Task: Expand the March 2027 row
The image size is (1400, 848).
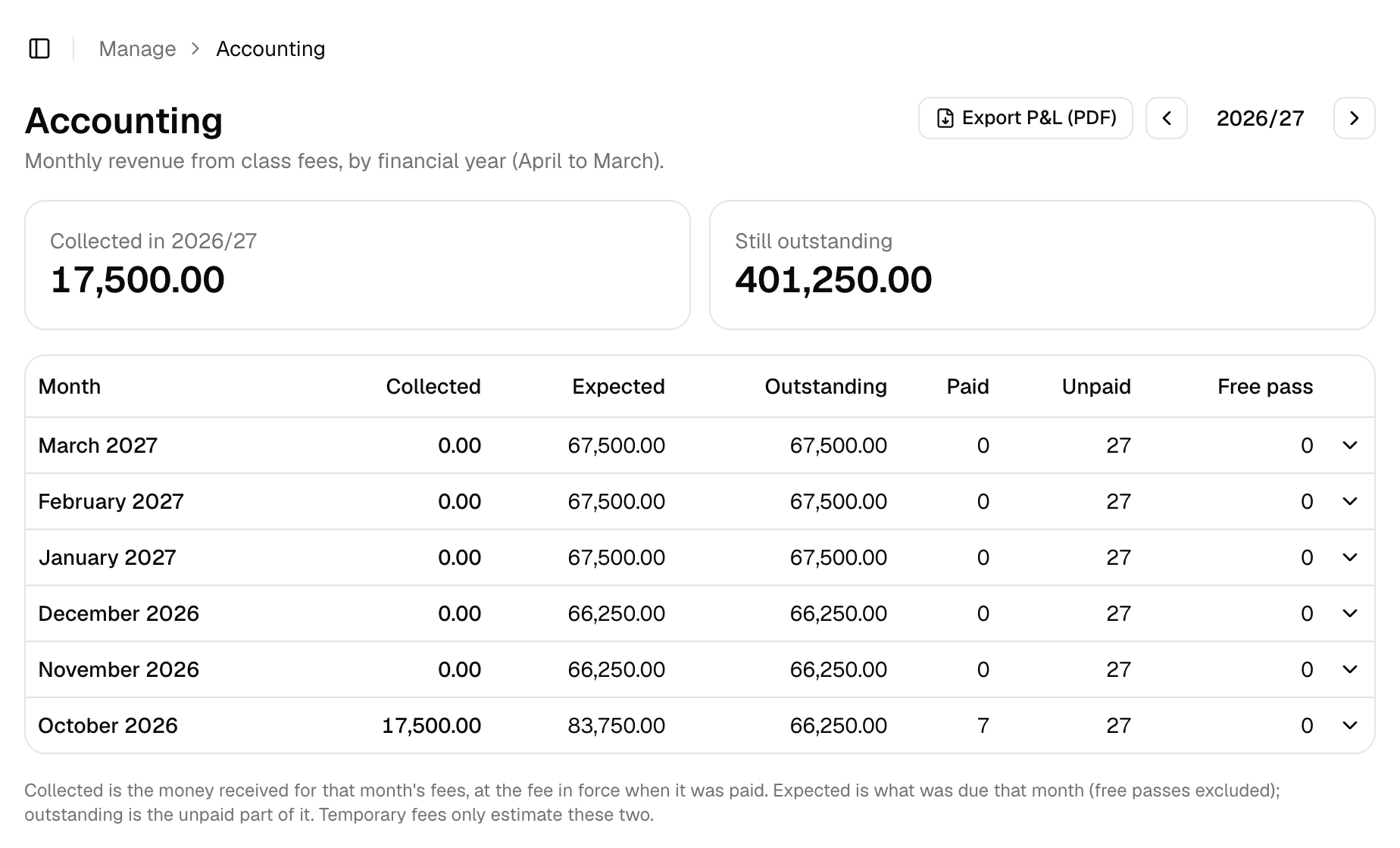Action: click(1350, 445)
